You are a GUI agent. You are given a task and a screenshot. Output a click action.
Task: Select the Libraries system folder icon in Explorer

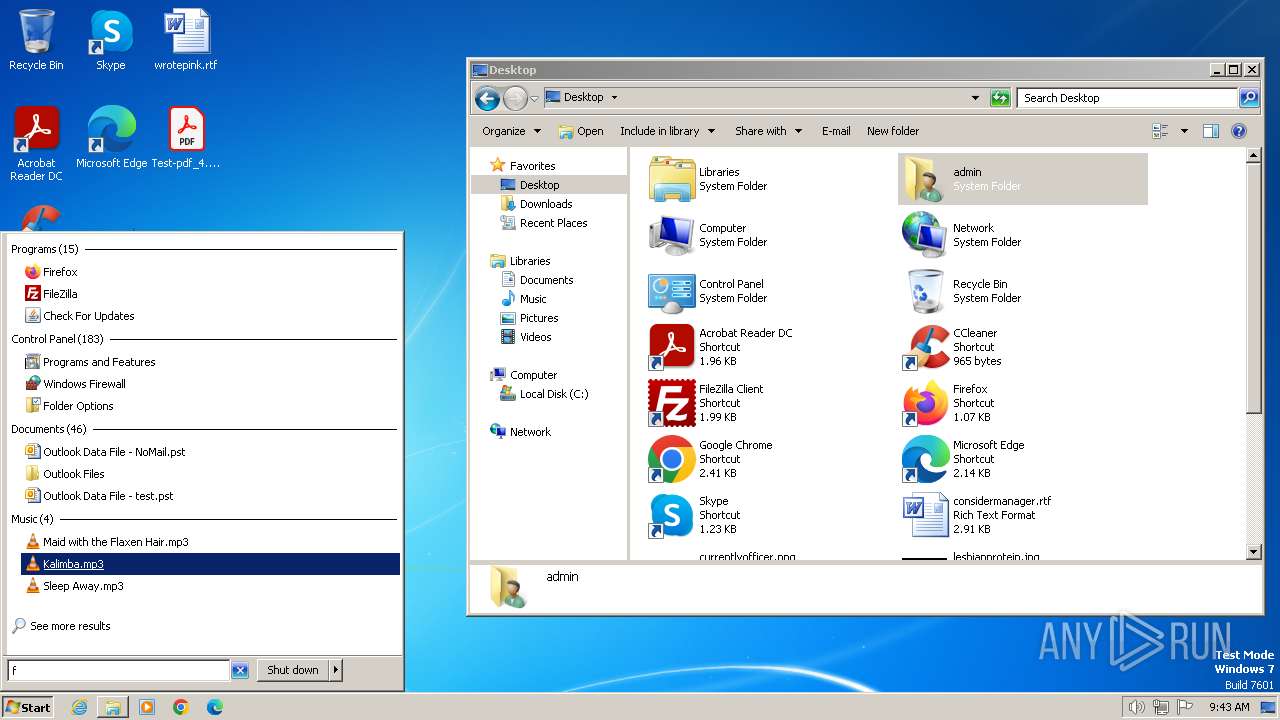(671, 179)
